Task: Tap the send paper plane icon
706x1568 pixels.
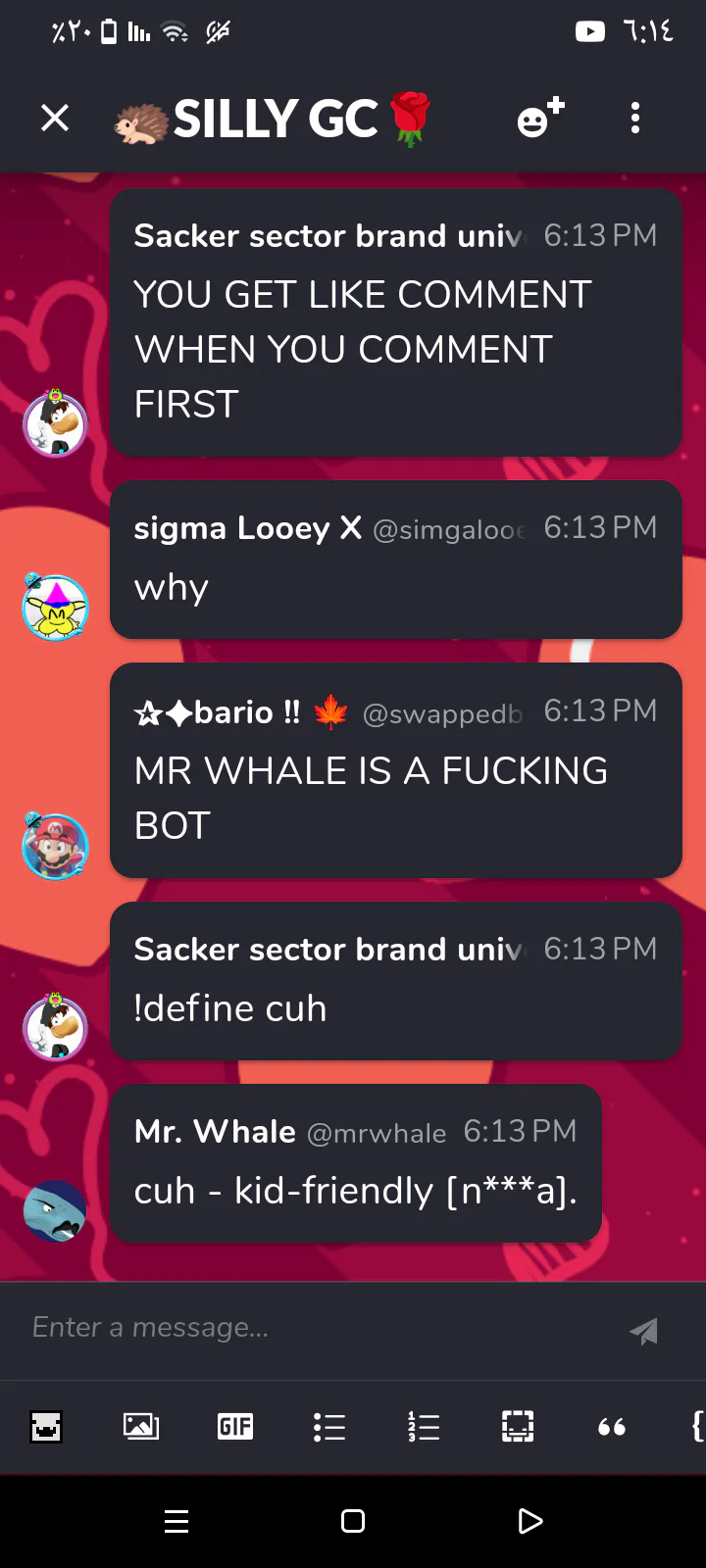Action: pyautogui.click(x=643, y=1330)
